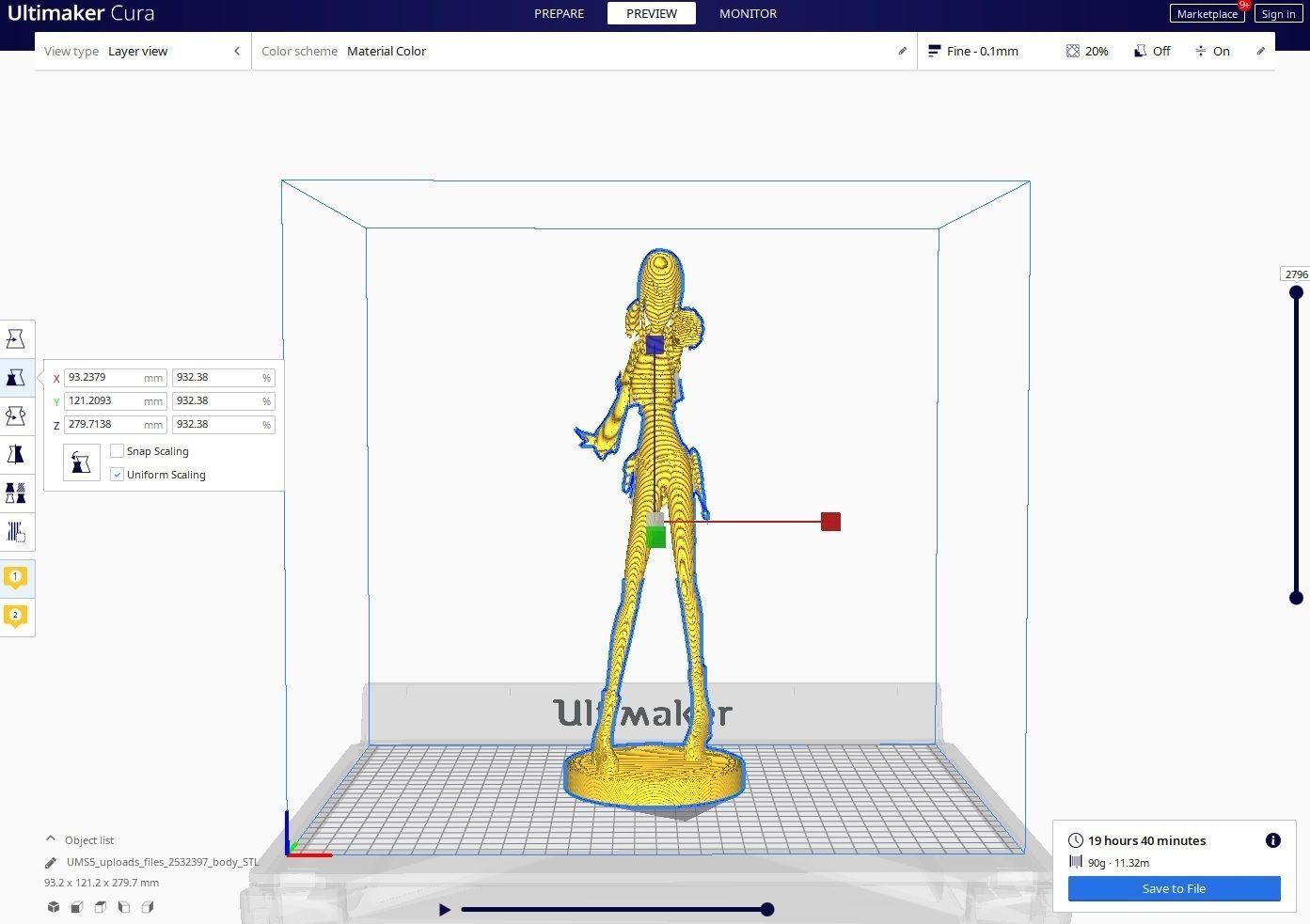Click the pencil icon to rename job

coord(51,862)
